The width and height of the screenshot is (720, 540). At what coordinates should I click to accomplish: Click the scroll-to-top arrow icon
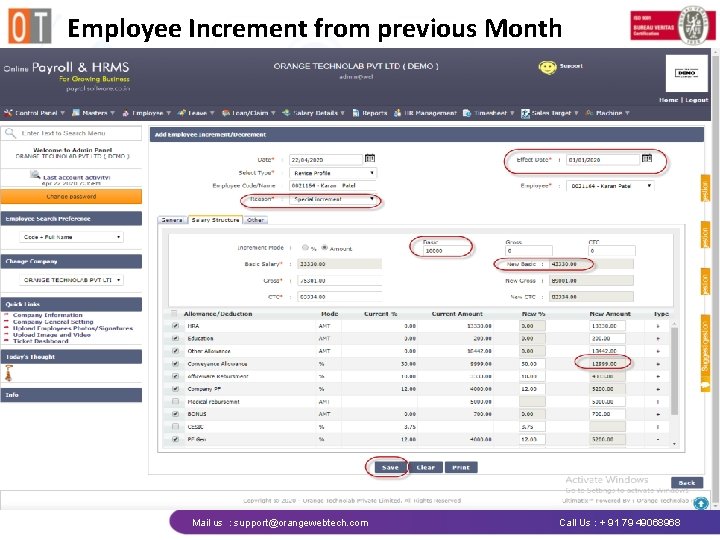click(x=701, y=504)
